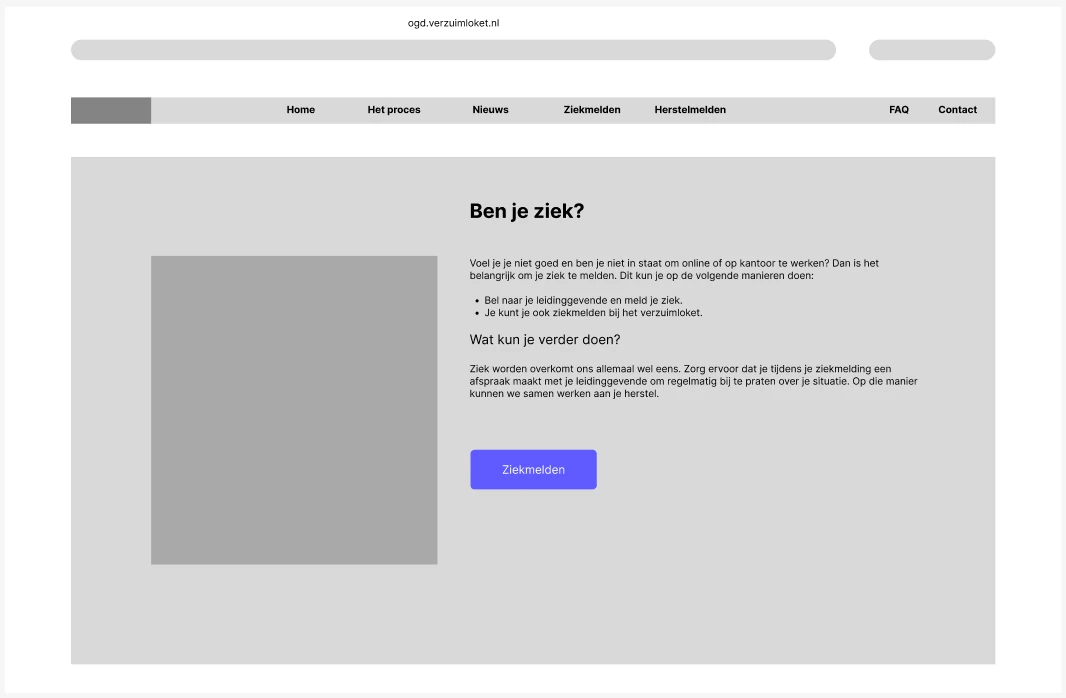Select Ziekmelden in the navigation bar

coord(591,109)
